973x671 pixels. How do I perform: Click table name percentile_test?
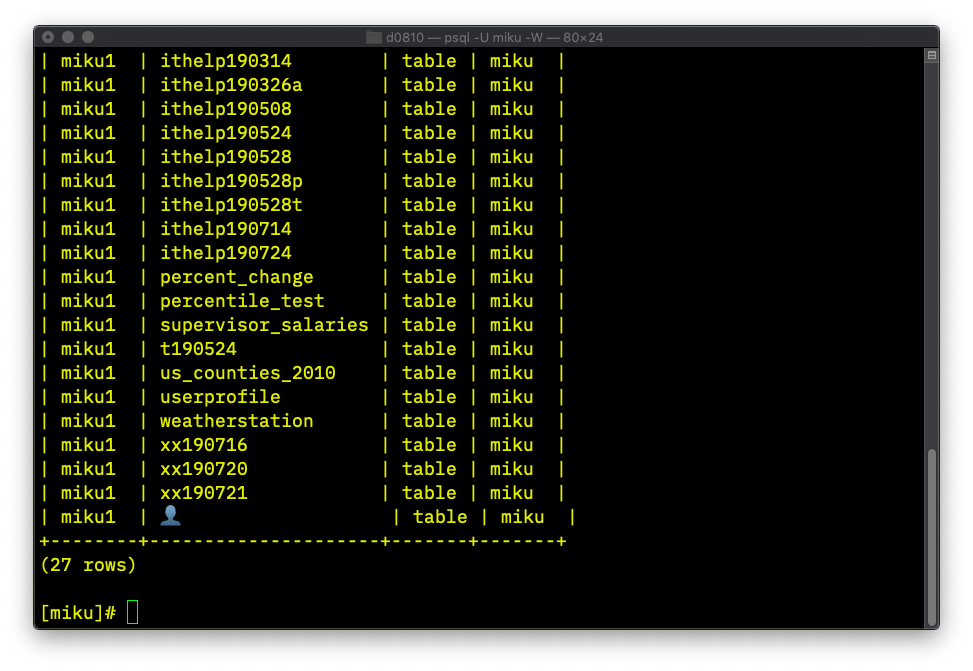pyautogui.click(x=242, y=301)
